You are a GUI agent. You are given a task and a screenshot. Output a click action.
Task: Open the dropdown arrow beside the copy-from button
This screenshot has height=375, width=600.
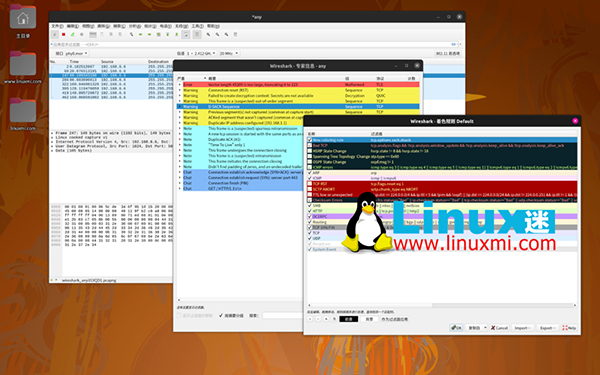[x=485, y=328]
